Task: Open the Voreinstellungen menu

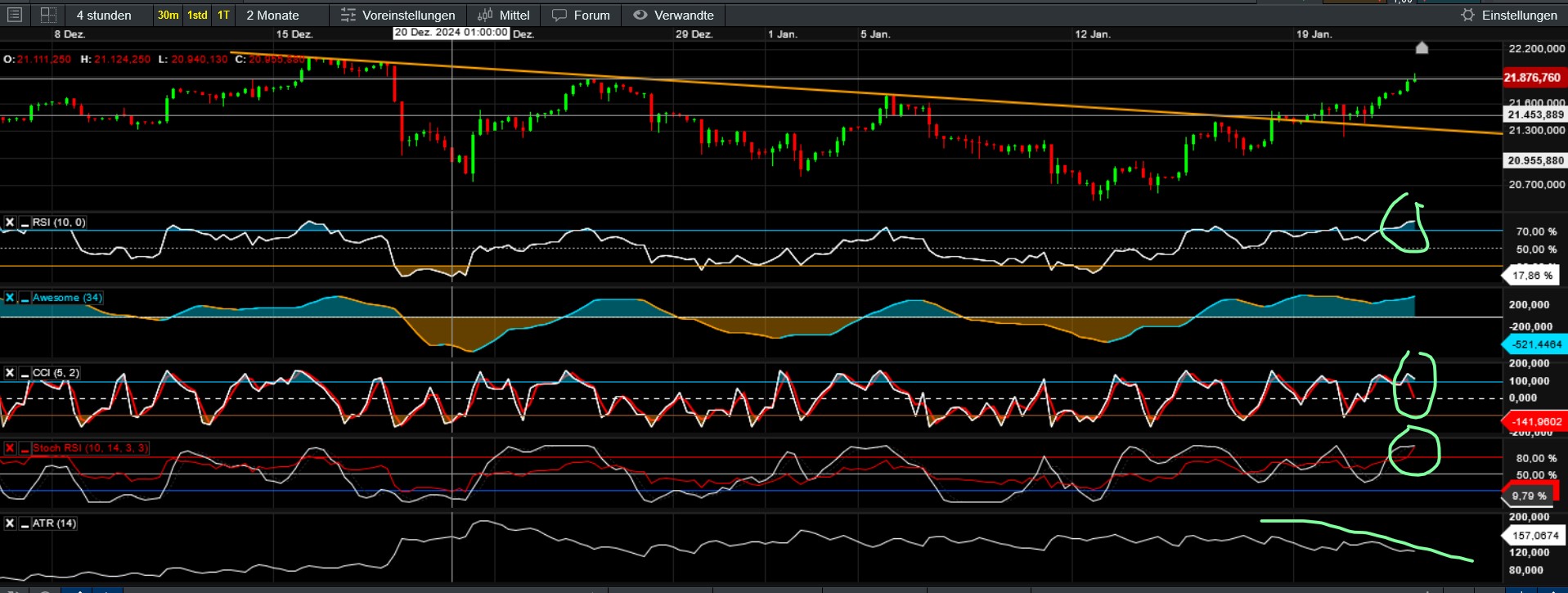Action: [398, 15]
